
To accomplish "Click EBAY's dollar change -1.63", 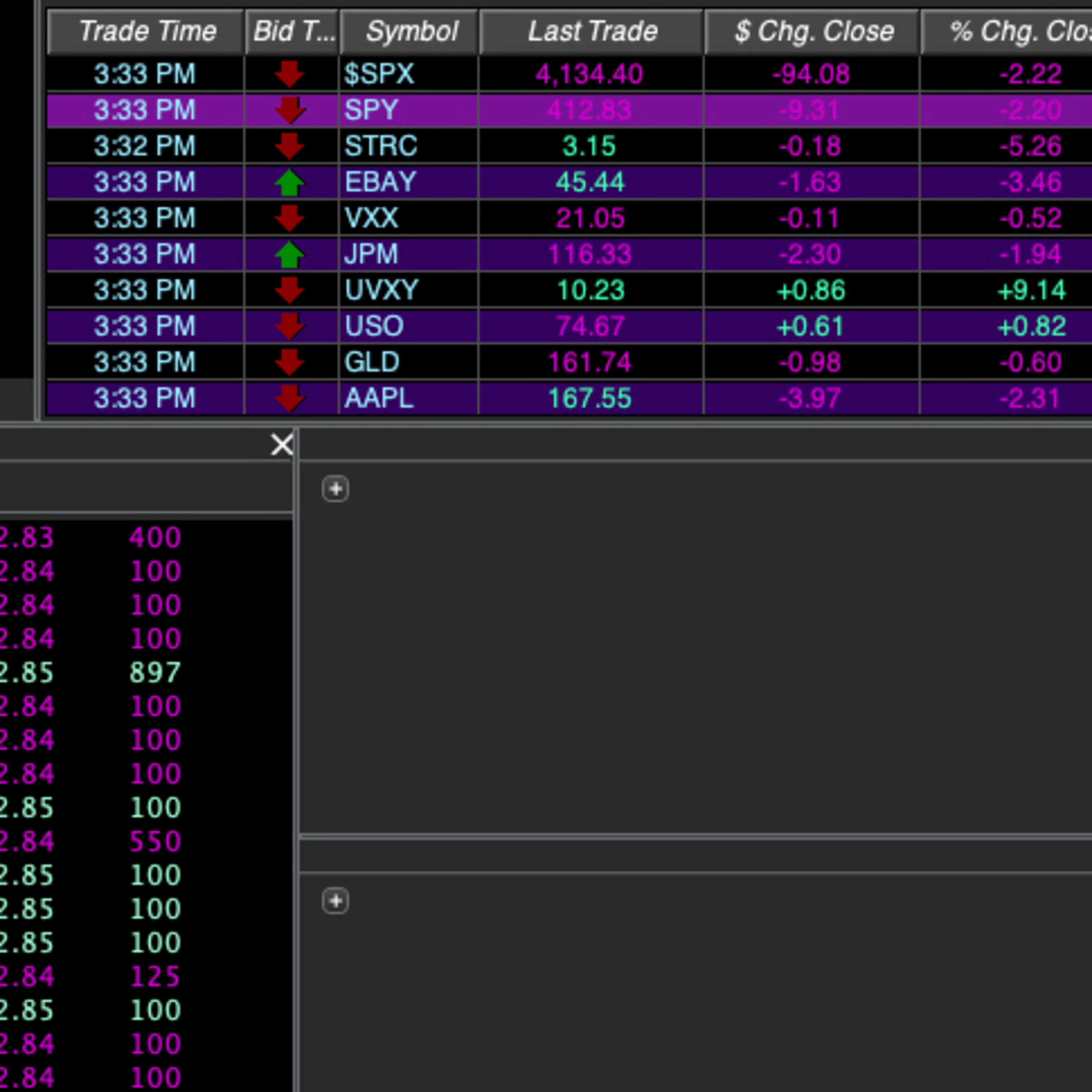I will (810, 183).
